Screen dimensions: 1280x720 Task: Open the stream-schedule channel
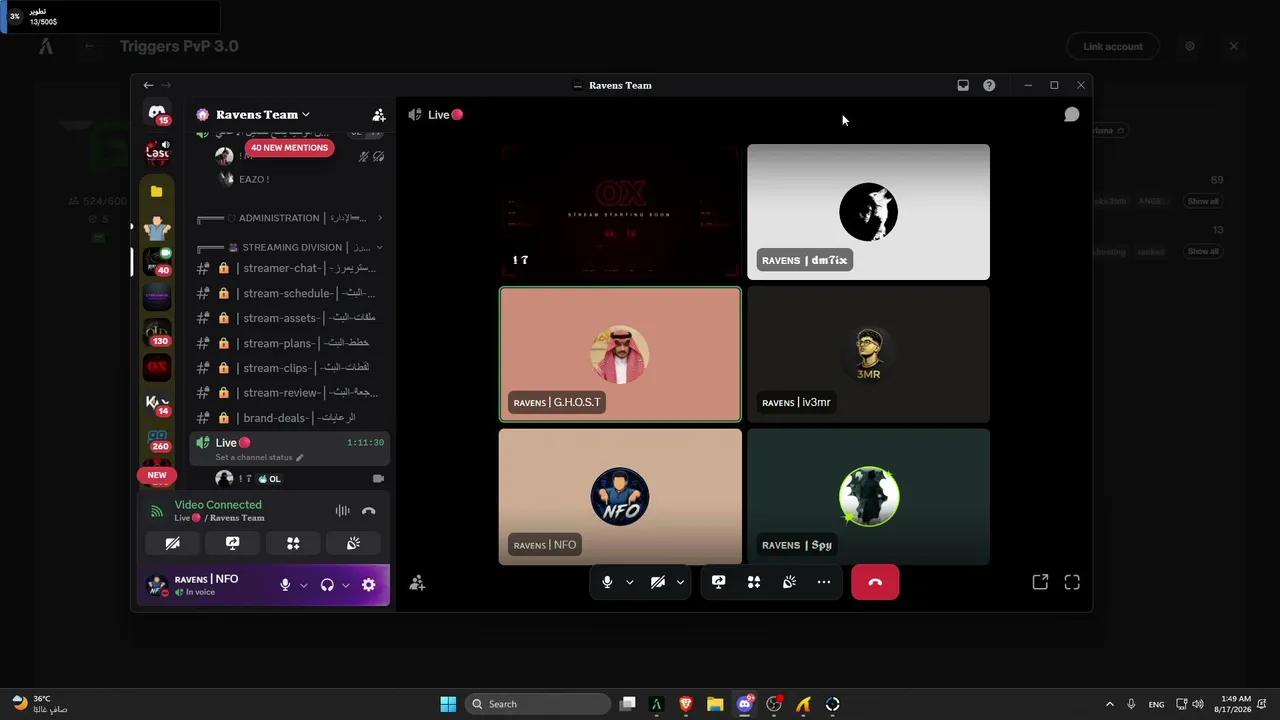click(289, 293)
